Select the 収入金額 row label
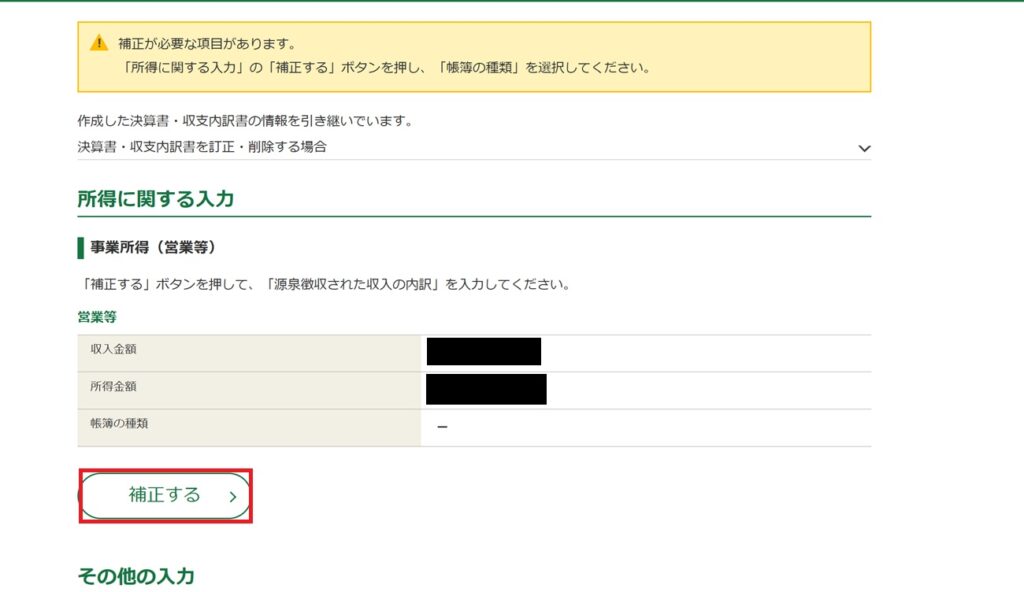Viewport: 1024px width, 592px height. 114,347
